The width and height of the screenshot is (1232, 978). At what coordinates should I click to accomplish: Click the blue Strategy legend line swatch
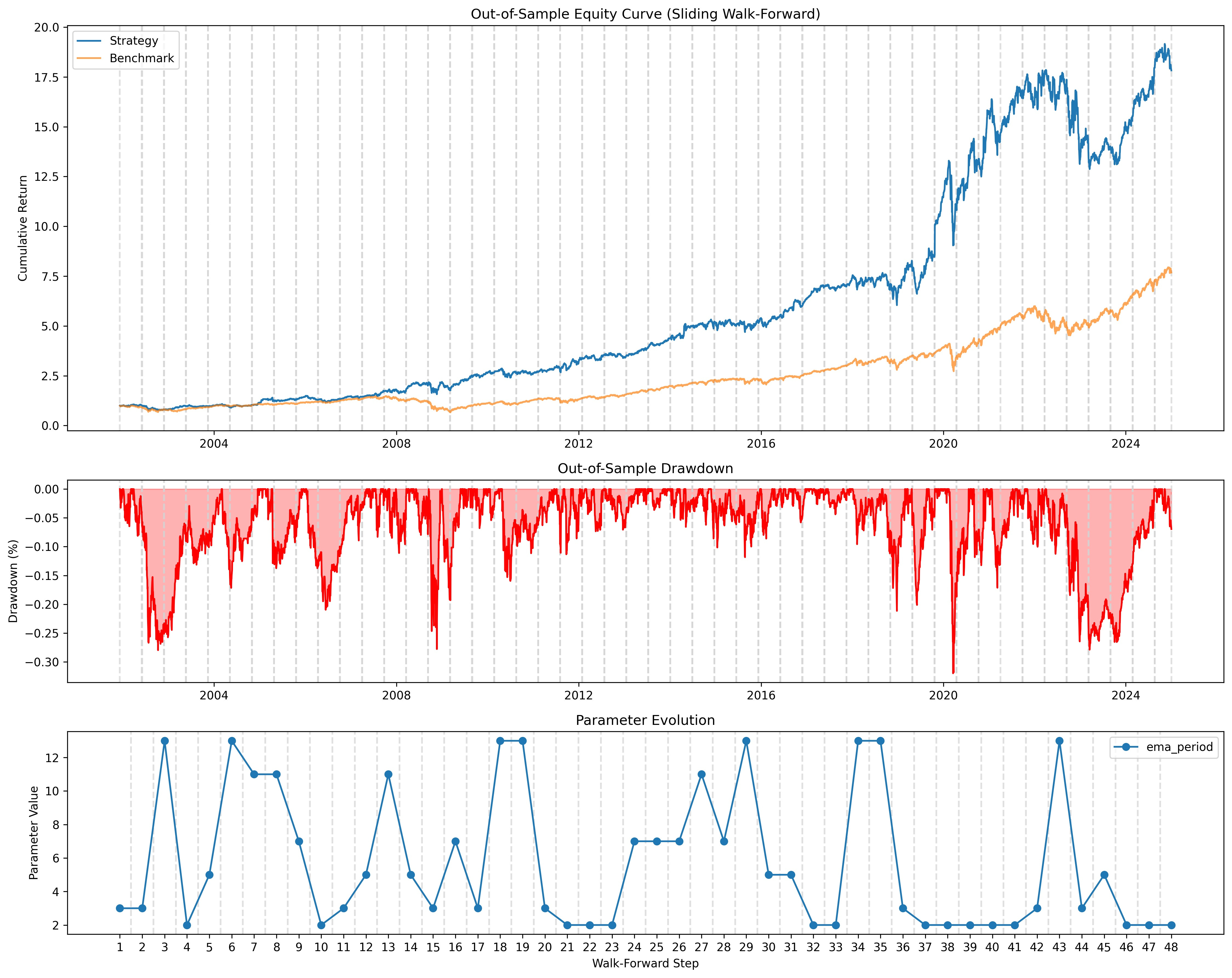[x=89, y=41]
